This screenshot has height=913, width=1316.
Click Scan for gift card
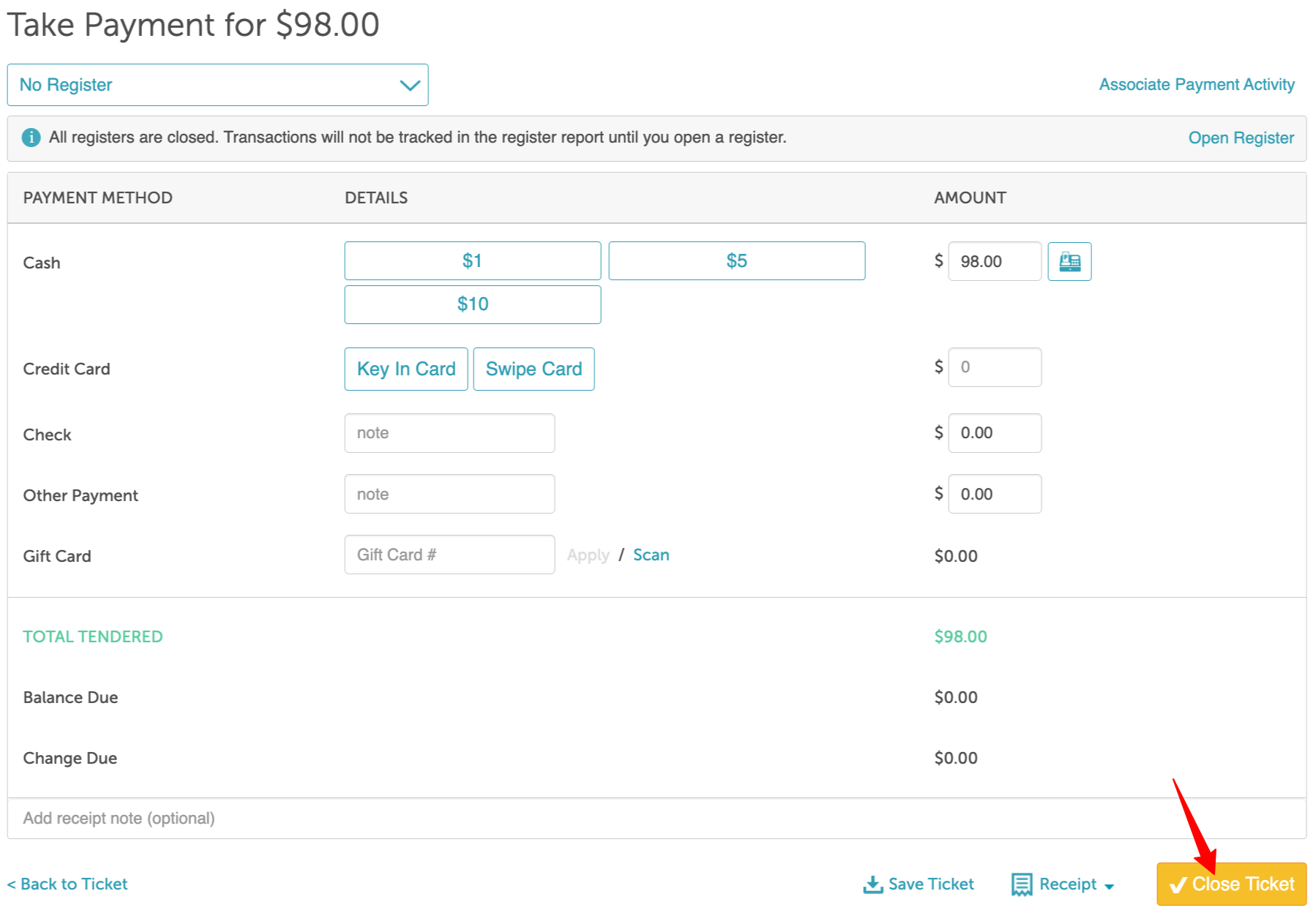(651, 555)
